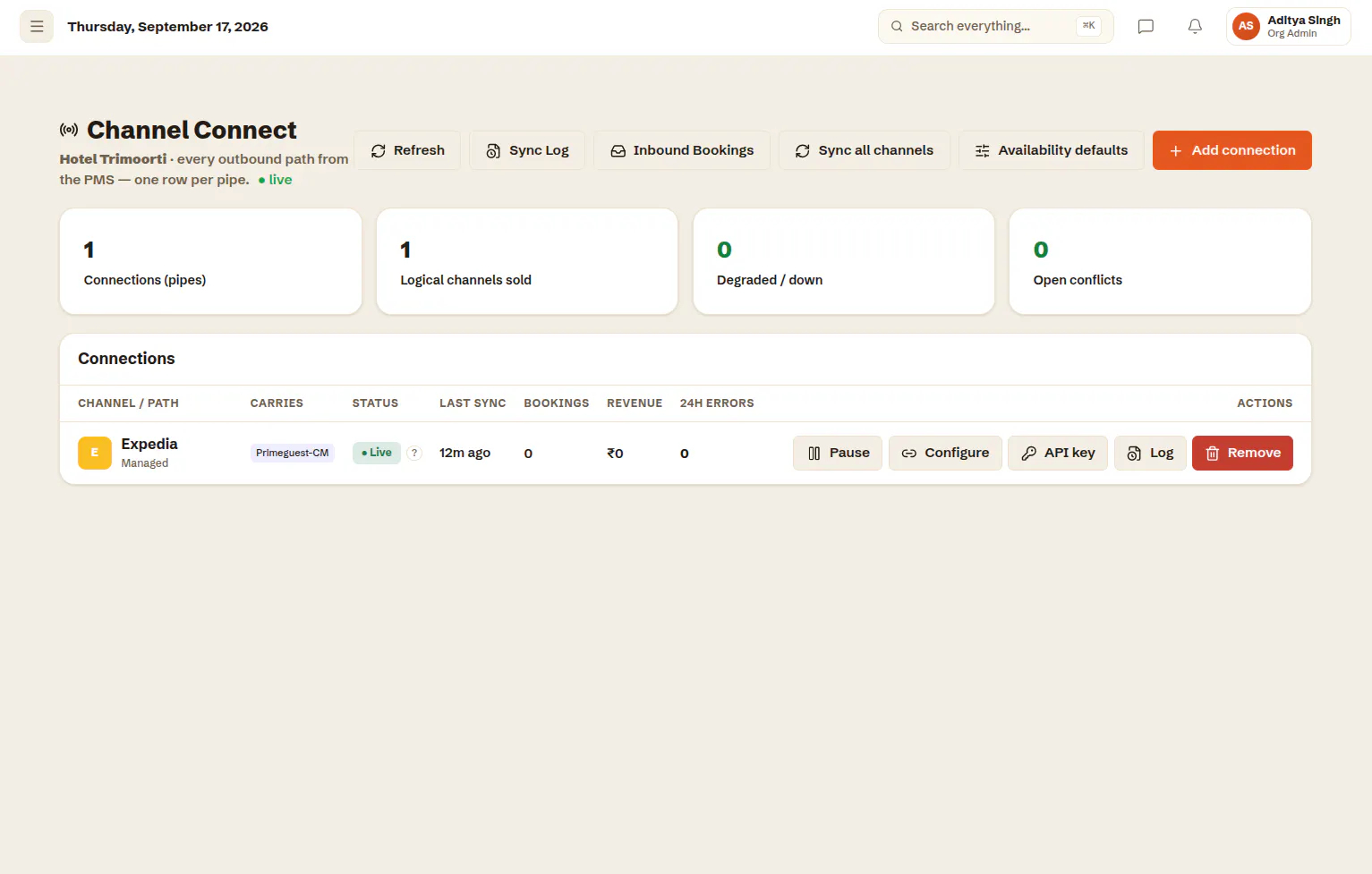Open the Aditya Singh account menu
The height and width of the screenshot is (874, 1372).
coord(1289,27)
